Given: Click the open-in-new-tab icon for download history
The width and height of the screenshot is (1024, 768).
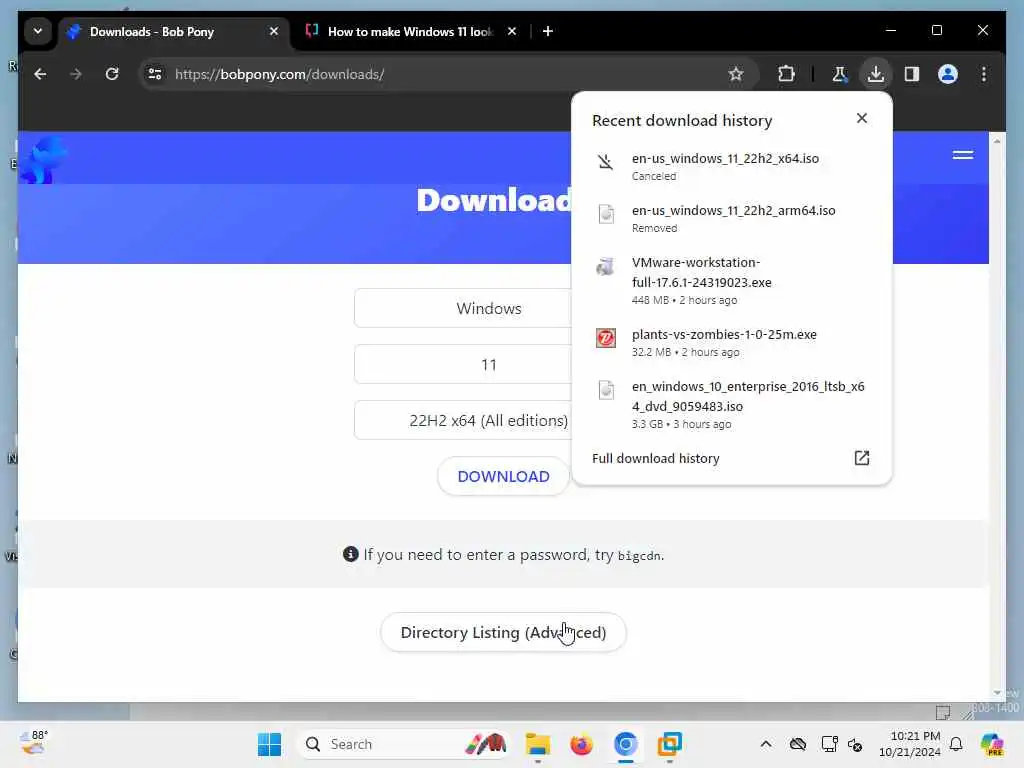Looking at the screenshot, I should pos(862,458).
